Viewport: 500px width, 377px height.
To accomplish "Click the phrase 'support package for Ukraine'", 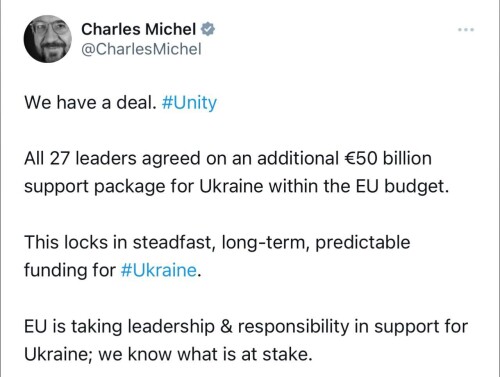I will pyautogui.click(x=144, y=186).
